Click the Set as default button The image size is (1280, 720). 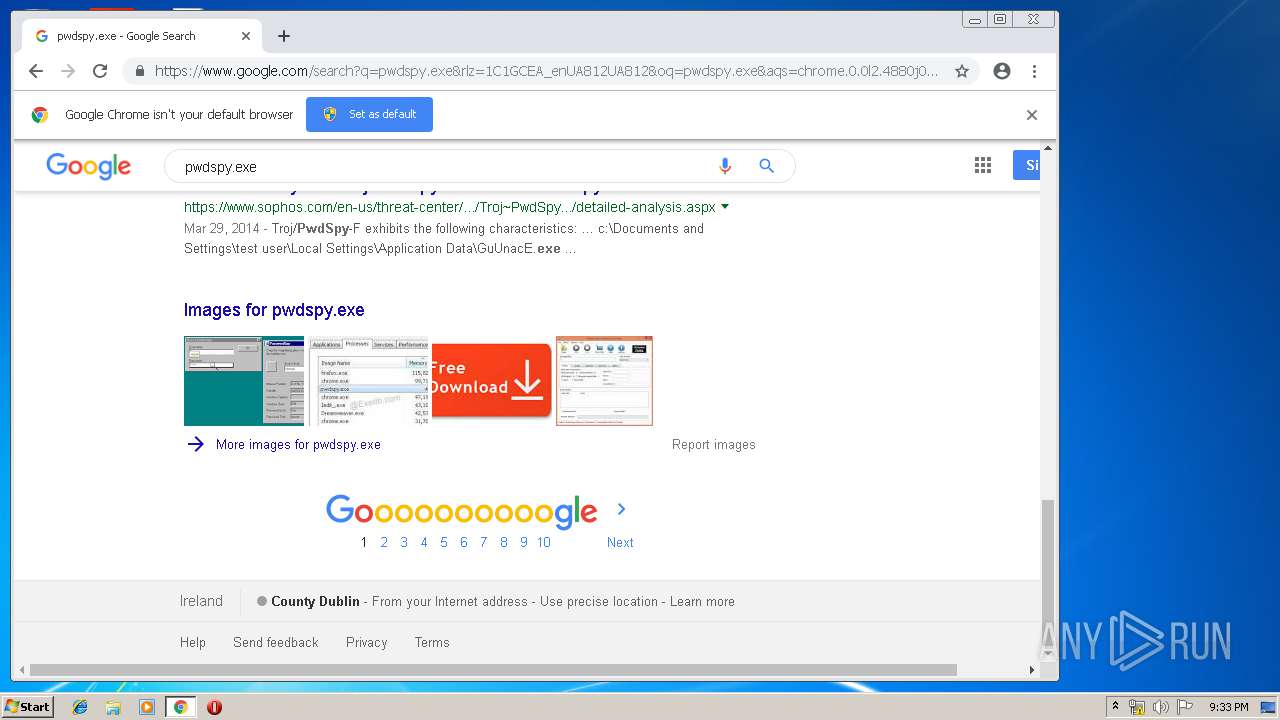click(369, 114)
